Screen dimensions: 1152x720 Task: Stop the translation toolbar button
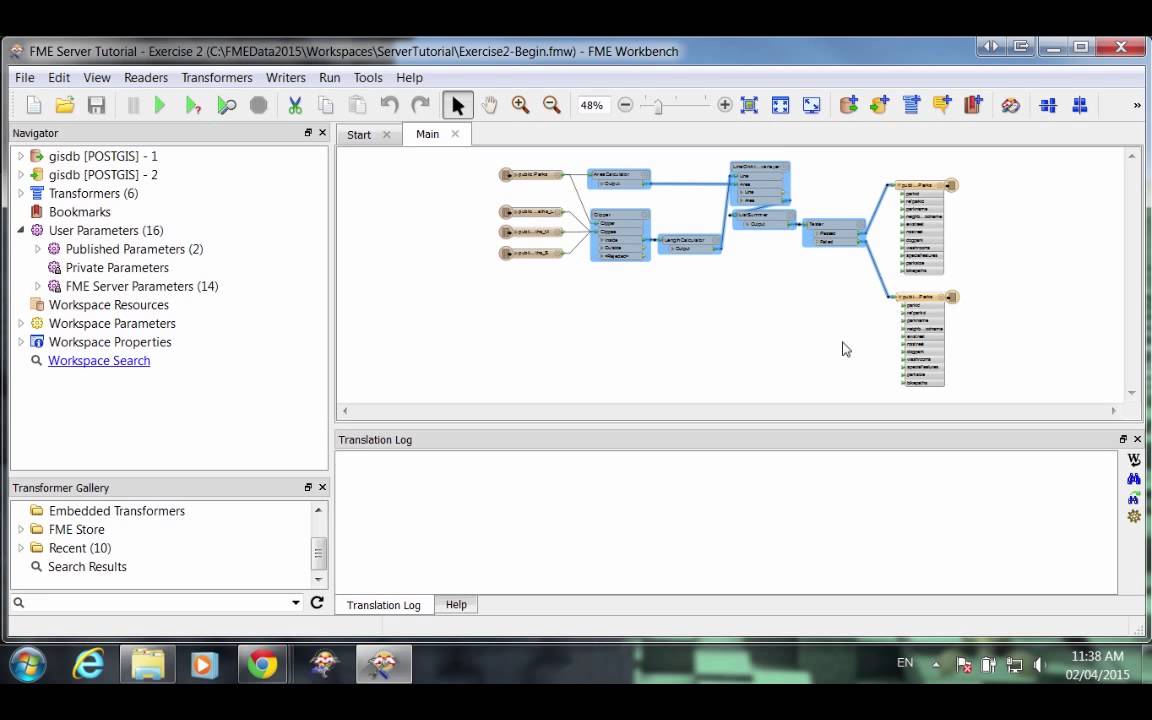point(259,105)
